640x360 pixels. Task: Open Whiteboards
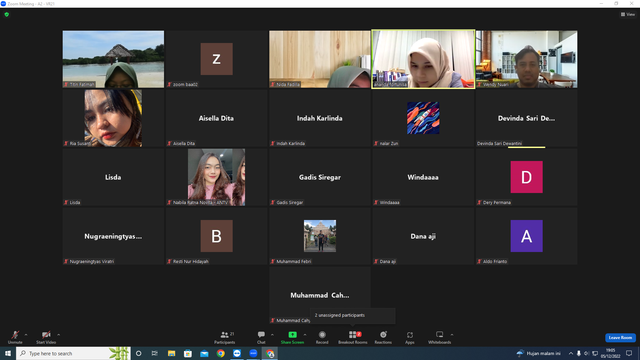pos(440,337)
